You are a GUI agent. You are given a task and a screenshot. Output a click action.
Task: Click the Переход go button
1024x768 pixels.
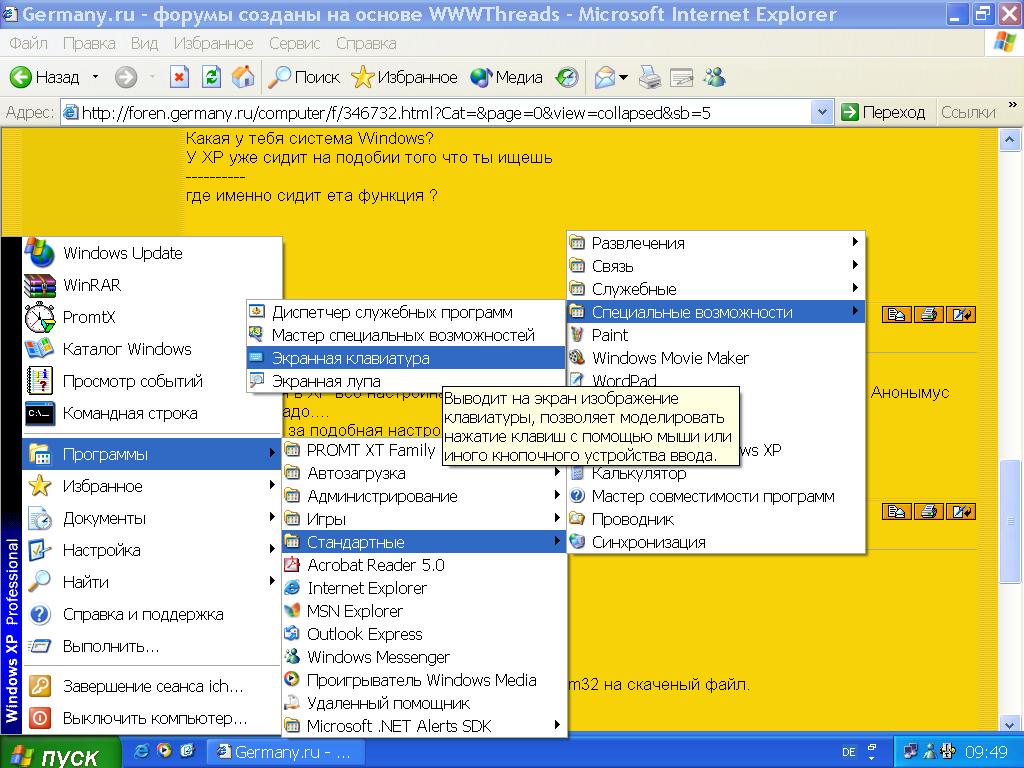[883, 112]
